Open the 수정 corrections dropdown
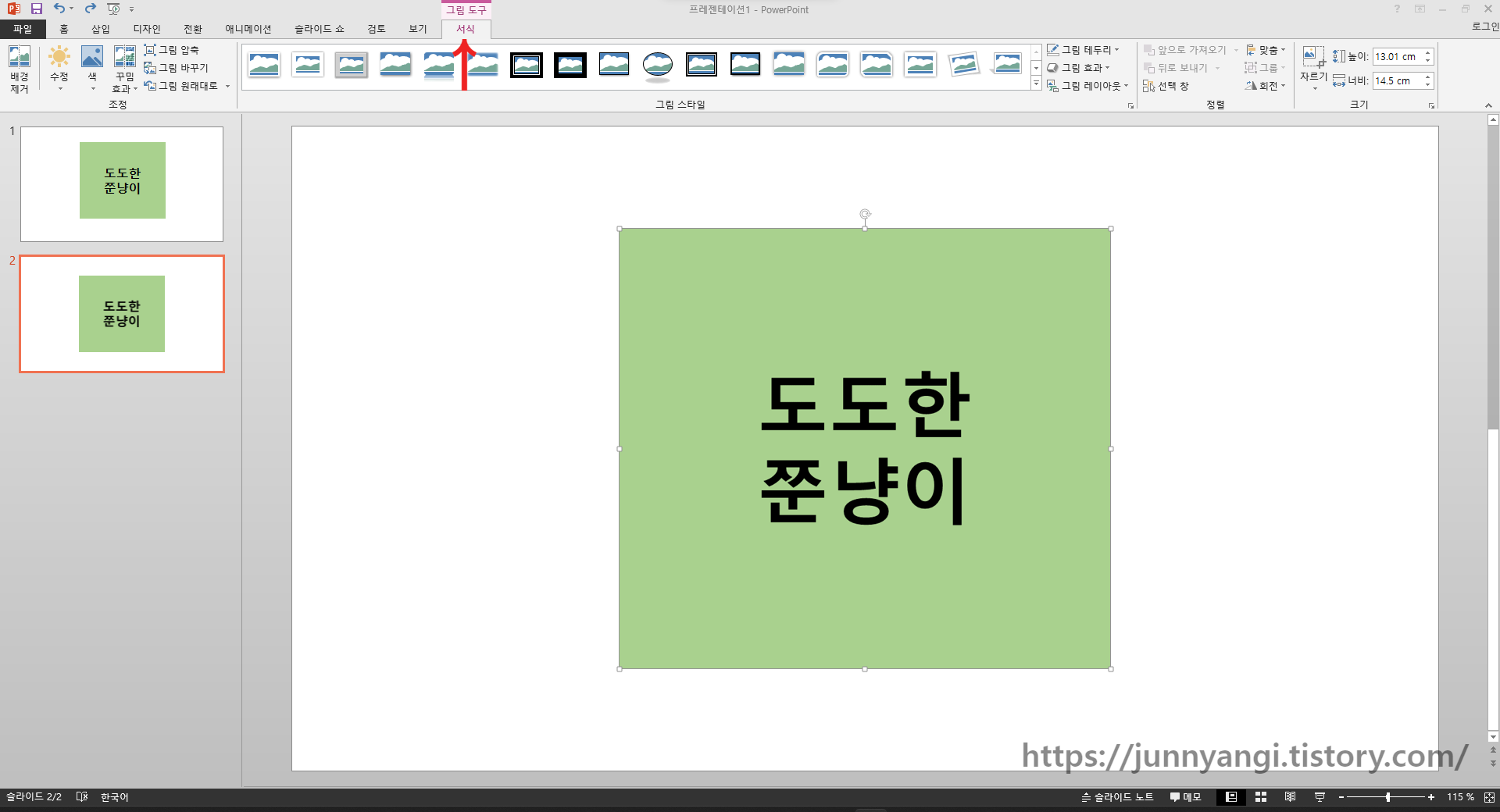 click(x=59, y=69)
